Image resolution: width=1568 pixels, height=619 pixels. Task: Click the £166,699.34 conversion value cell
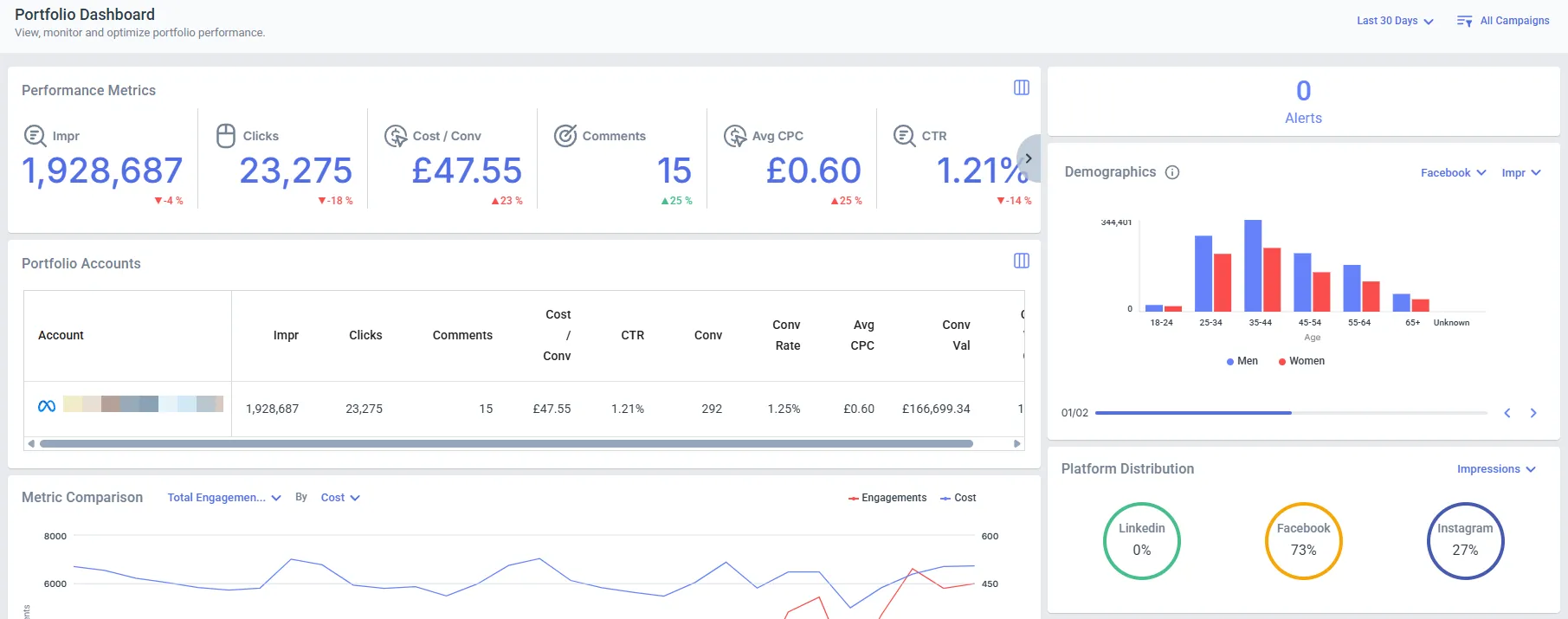click(936, 409)
